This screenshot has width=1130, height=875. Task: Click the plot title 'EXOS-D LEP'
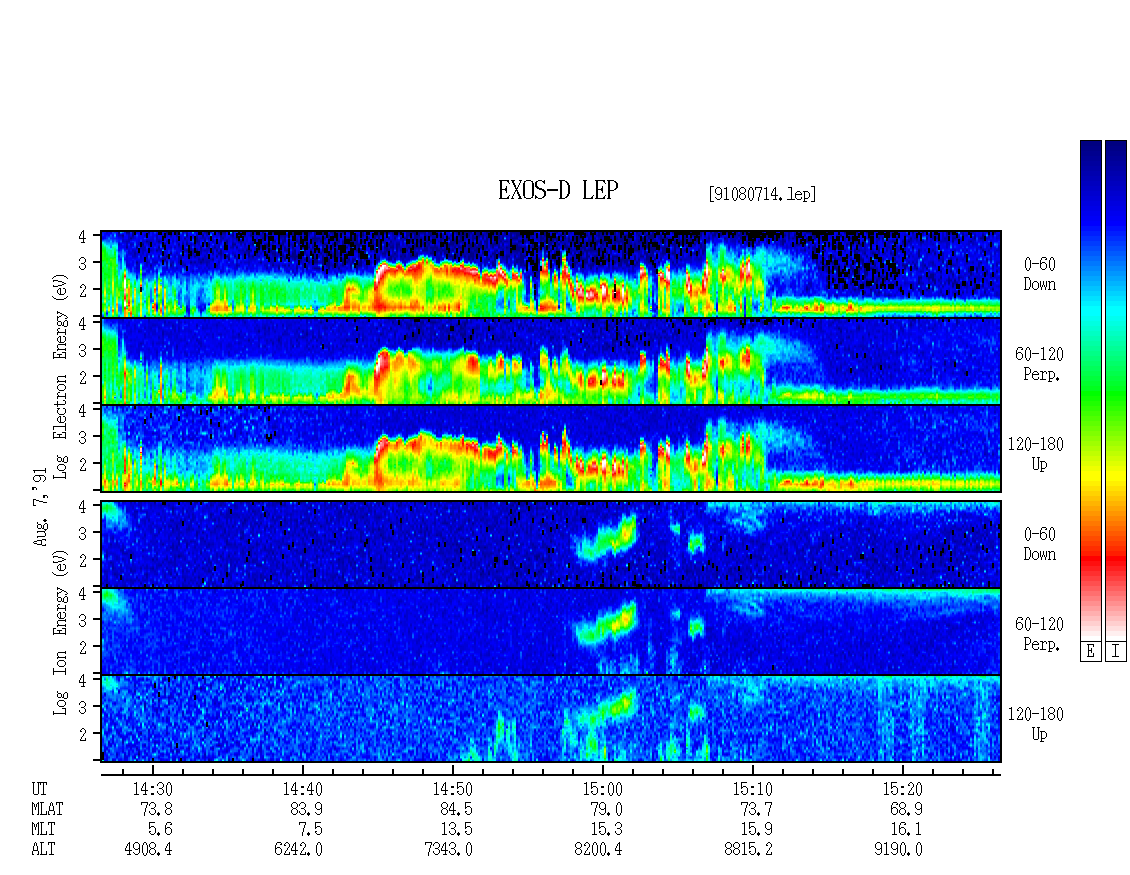(x=558, y=190)
